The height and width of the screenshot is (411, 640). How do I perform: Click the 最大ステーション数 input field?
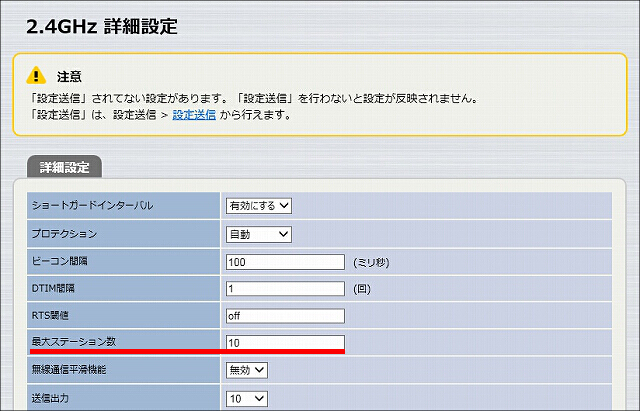[x=285, y=342]
